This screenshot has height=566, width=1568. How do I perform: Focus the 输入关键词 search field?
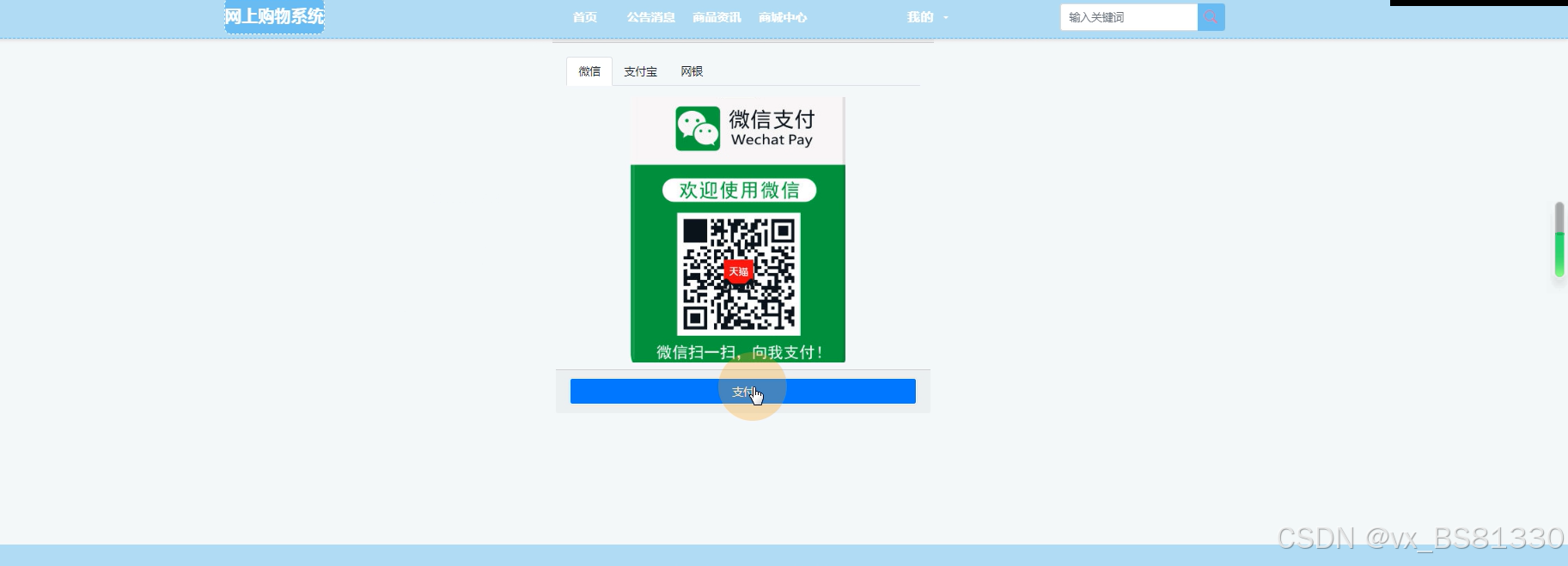pyautogui.click(x=1129, y=17)
